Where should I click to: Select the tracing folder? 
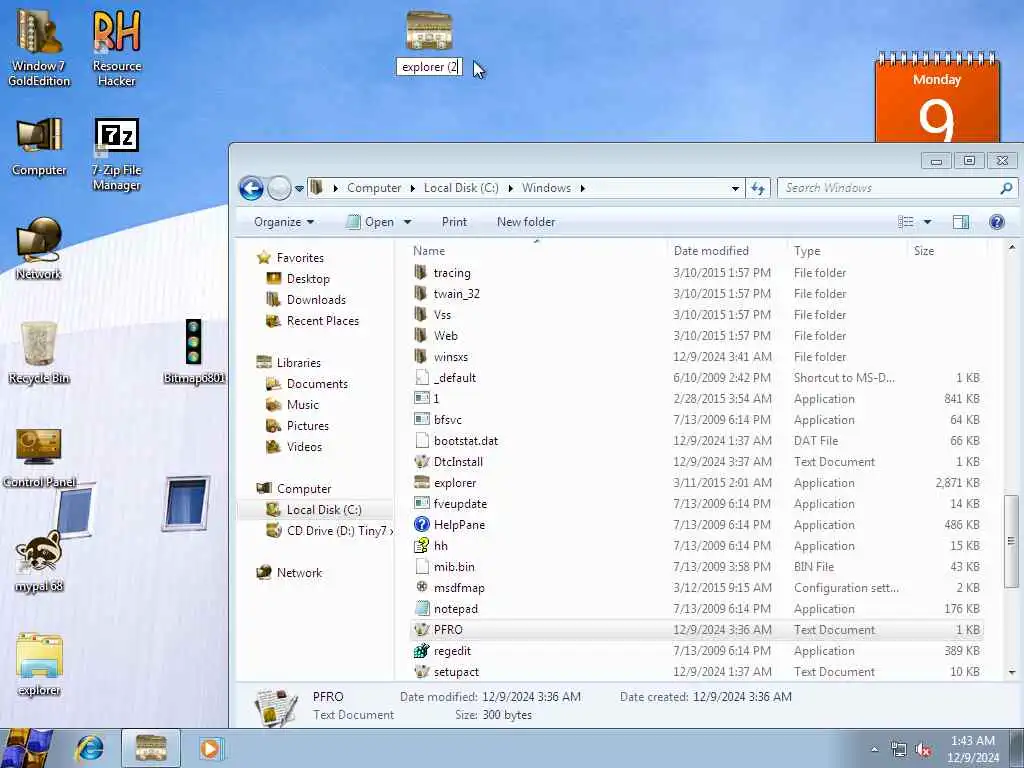point(697,272)
